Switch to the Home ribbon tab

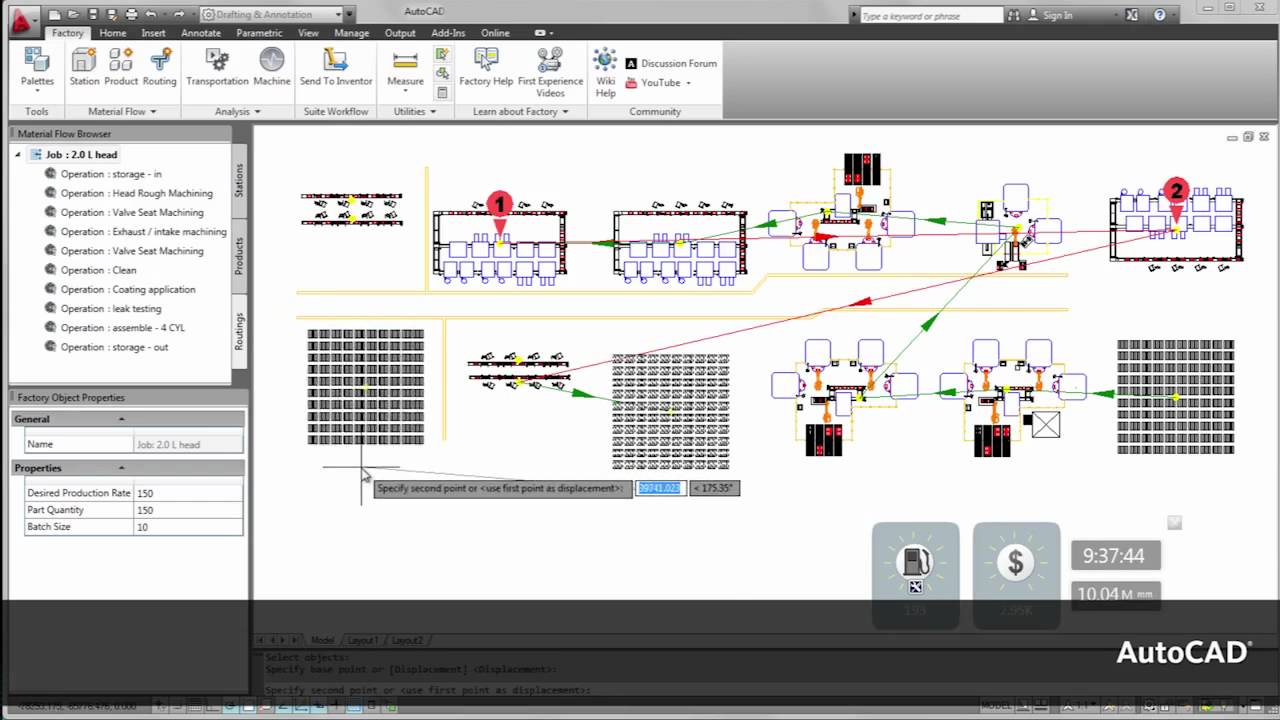(113, 33)
